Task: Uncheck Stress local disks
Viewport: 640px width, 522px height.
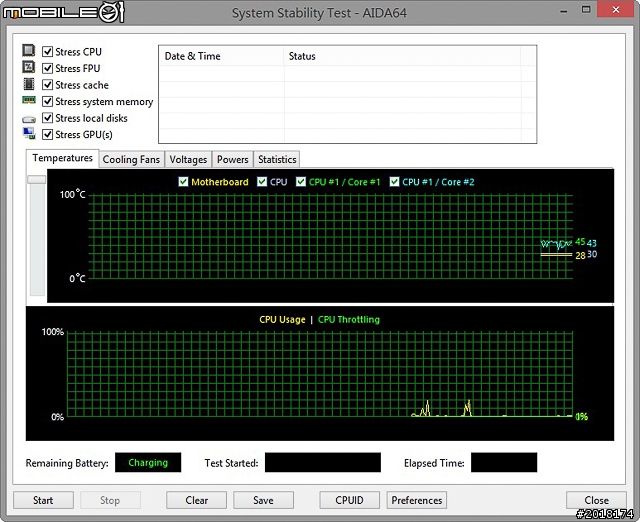Action: [x=48, y=118]
